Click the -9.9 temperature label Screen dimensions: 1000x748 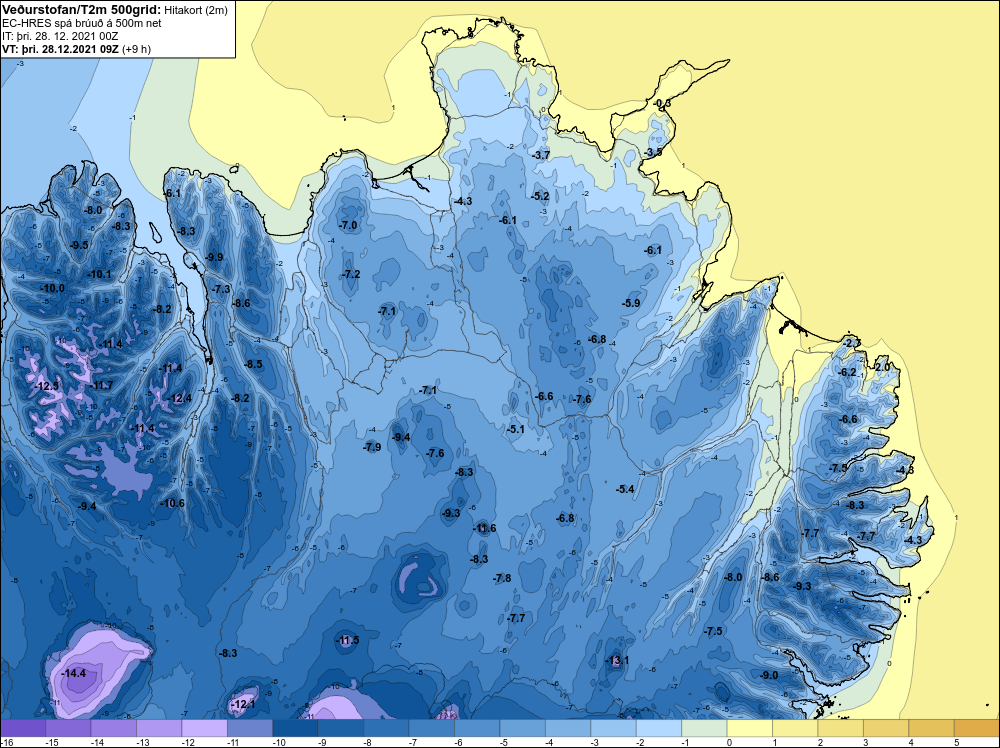(214, 257)
